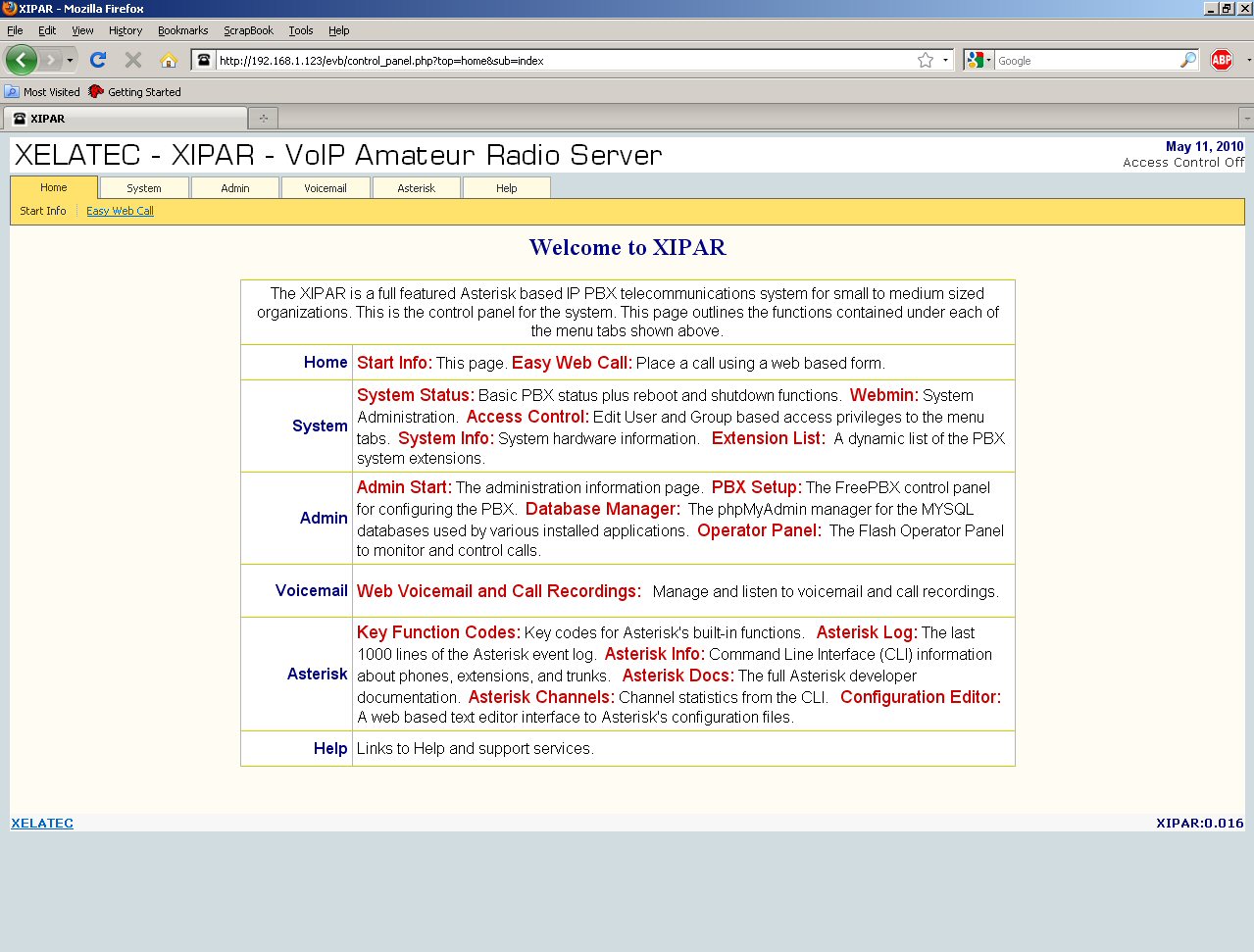
Task: Click the search magnifier icon
Action: 1188,60
